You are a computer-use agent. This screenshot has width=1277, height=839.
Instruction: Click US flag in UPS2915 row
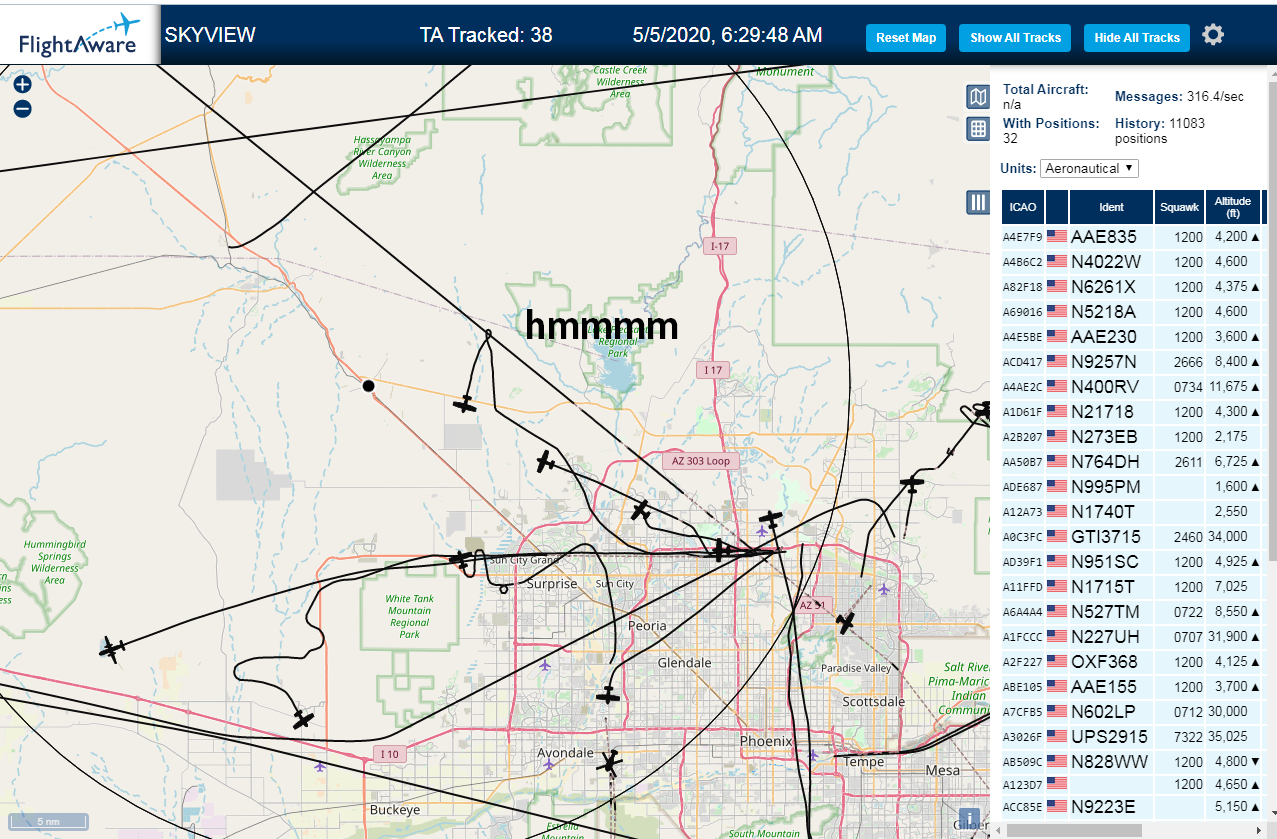point(1056,737)
